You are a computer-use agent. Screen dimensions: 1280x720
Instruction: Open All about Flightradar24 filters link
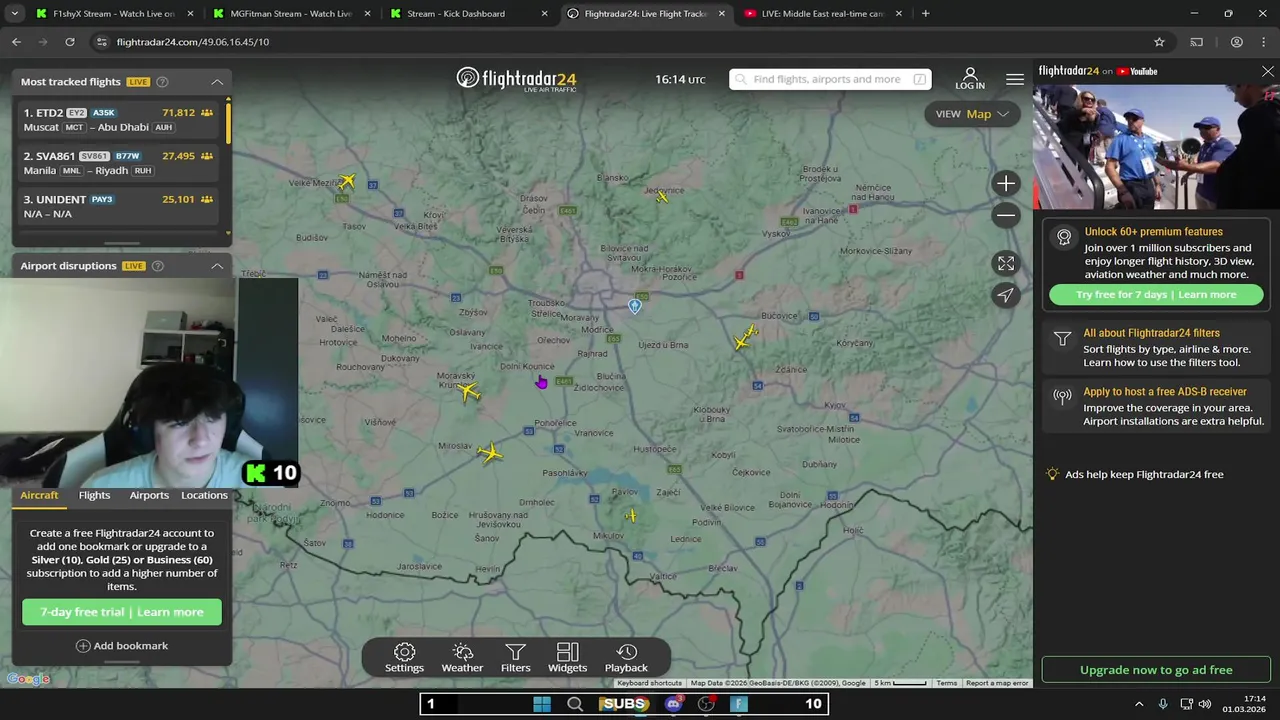1156,348
